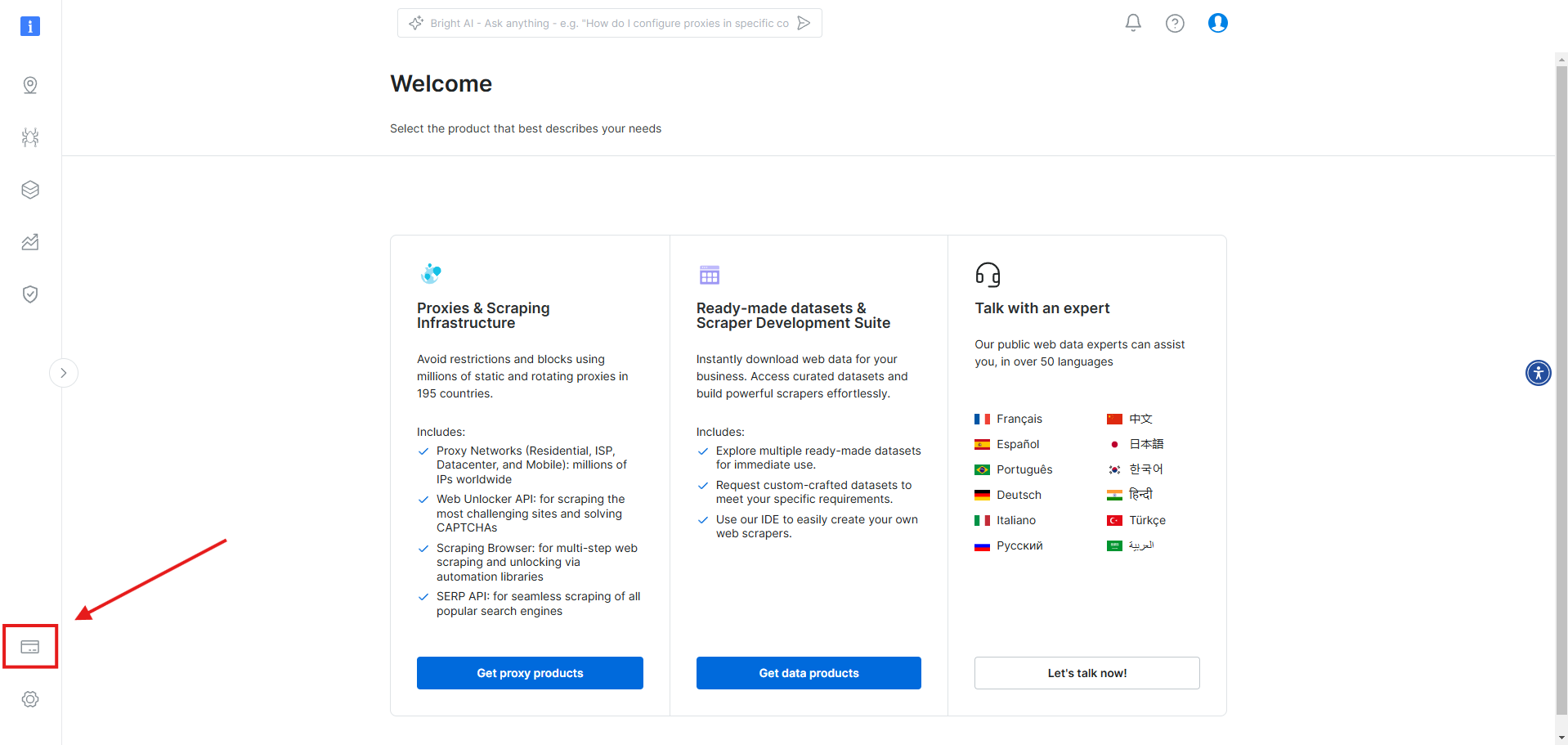Expand the sidebar with the chevron arrow
This screenshot has height=745, width=1568.
click(x=64, y=373)
